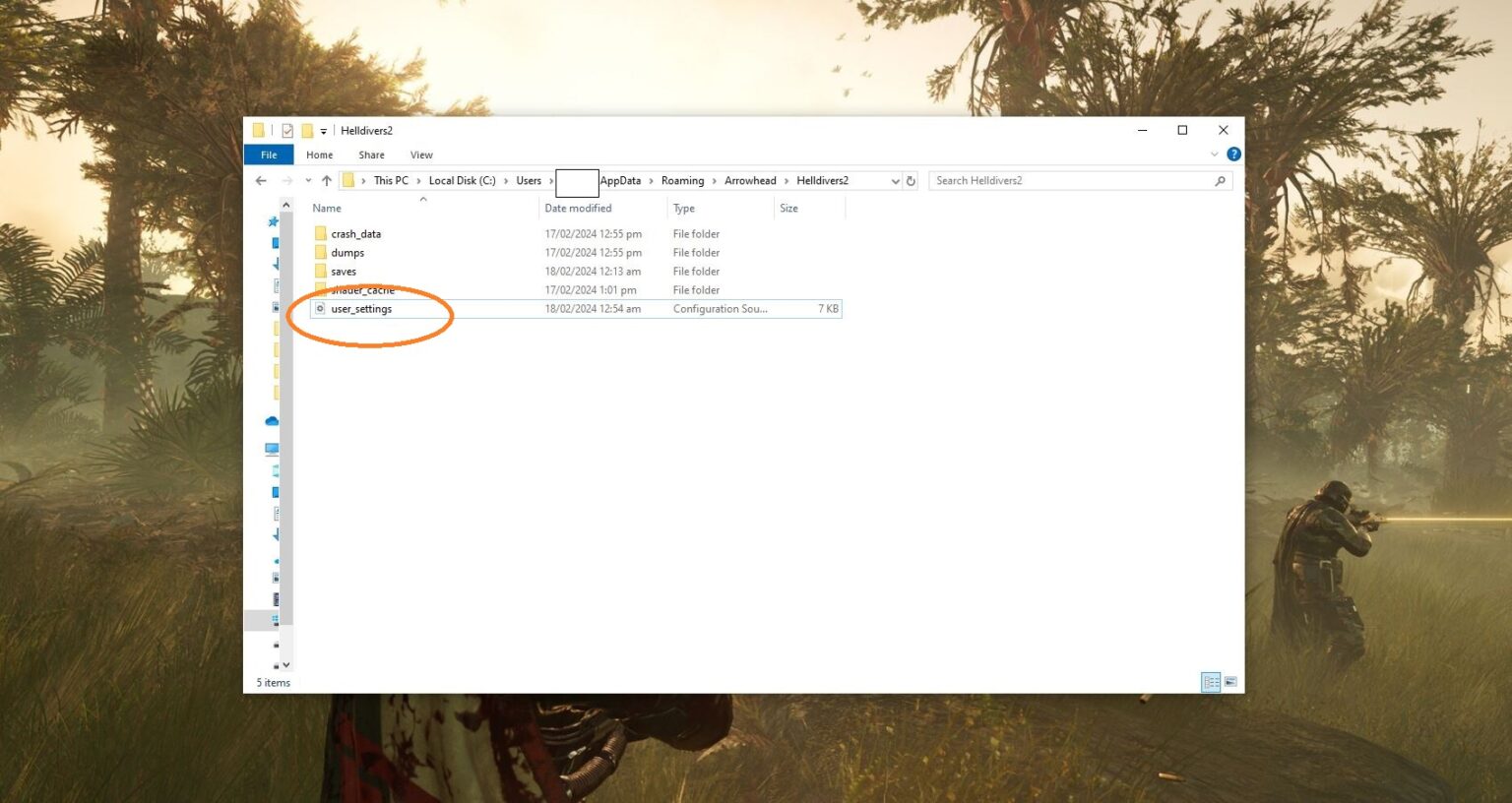The width and height of the screenshot is (1512, 803).
Task: Click File folder type in crash_data row
Action: 696,234
